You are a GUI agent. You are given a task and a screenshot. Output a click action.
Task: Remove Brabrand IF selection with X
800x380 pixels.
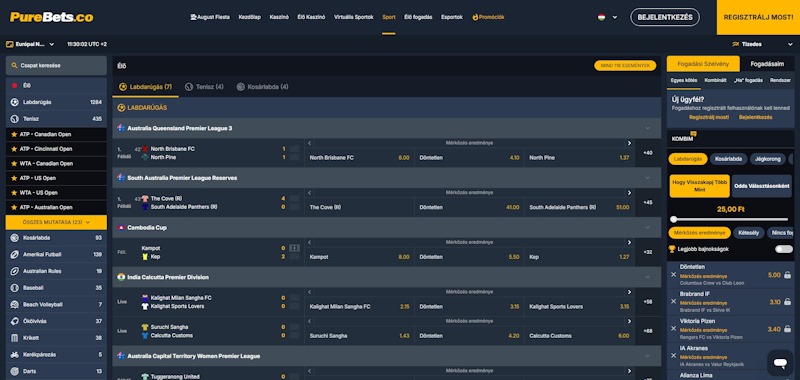click(x=673, y=301)
